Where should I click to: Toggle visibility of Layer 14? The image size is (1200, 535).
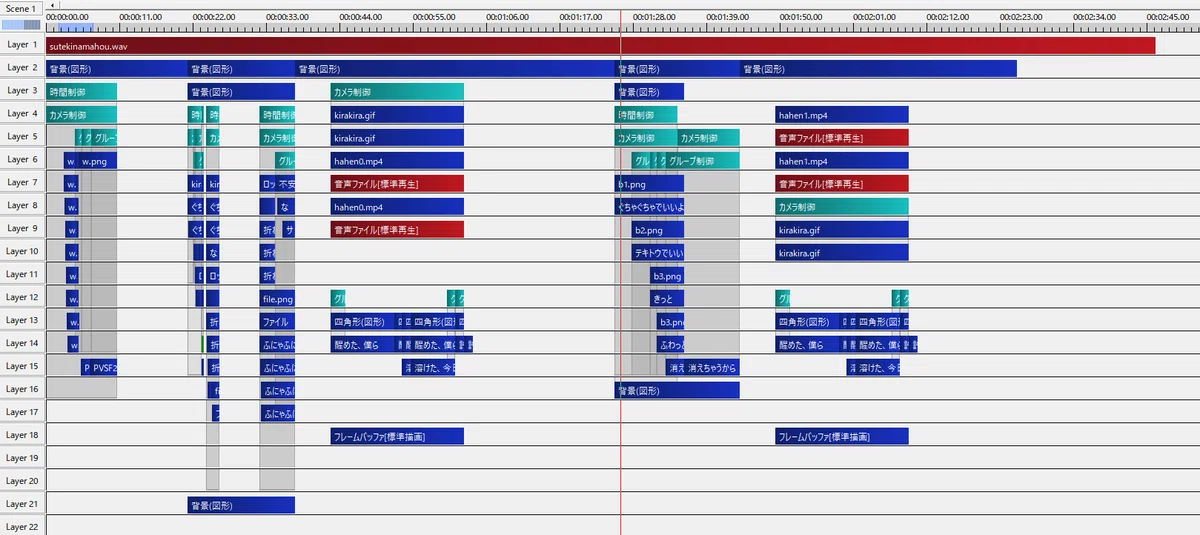22,344
